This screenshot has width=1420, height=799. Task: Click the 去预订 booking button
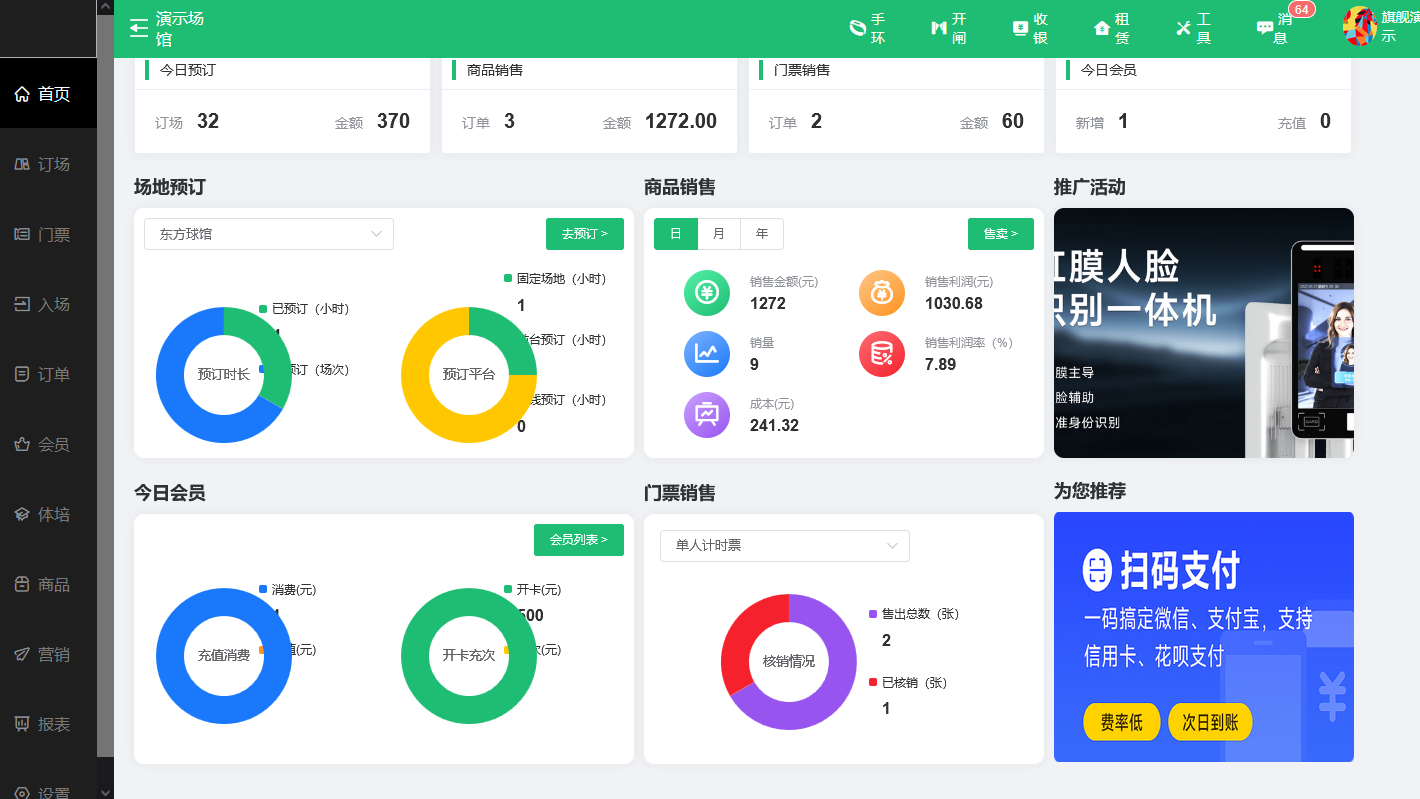point(584,233)
